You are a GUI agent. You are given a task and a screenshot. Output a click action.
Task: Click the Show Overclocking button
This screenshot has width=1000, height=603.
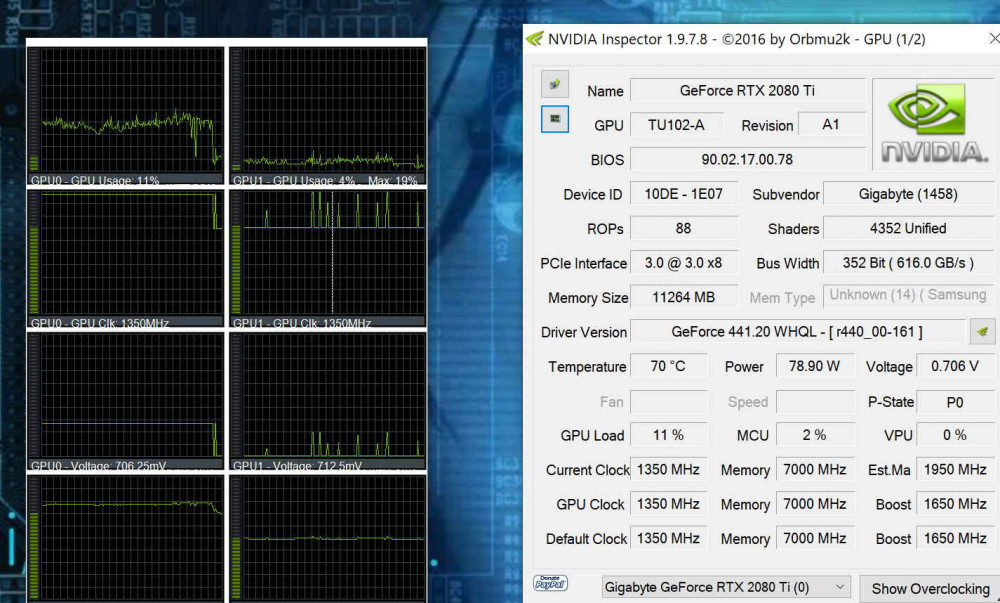[x=928, y=588]
